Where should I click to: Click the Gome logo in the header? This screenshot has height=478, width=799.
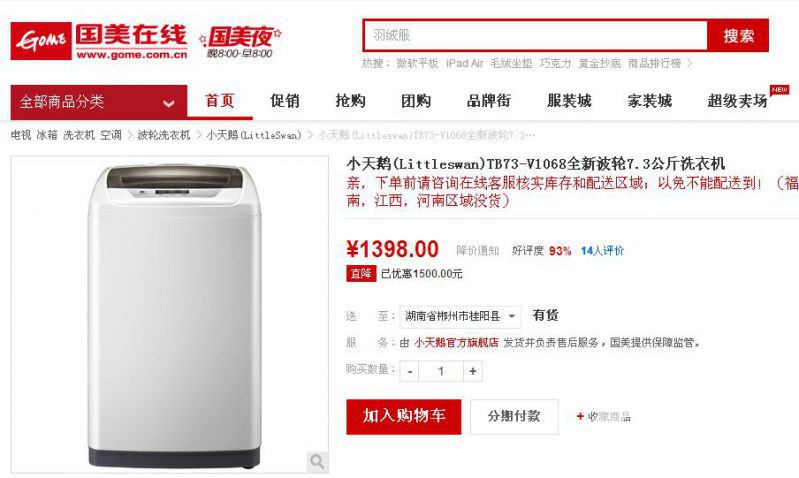(99, 41)
